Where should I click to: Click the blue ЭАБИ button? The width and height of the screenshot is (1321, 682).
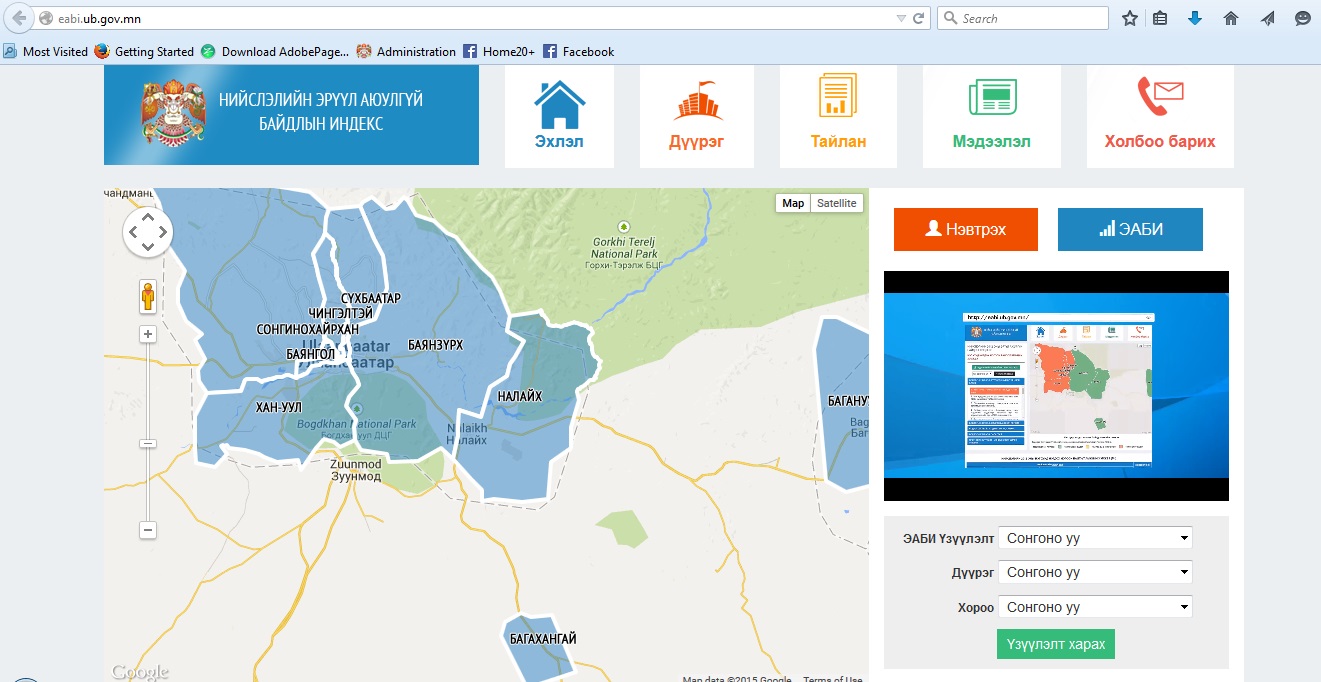click(1130, 229)
